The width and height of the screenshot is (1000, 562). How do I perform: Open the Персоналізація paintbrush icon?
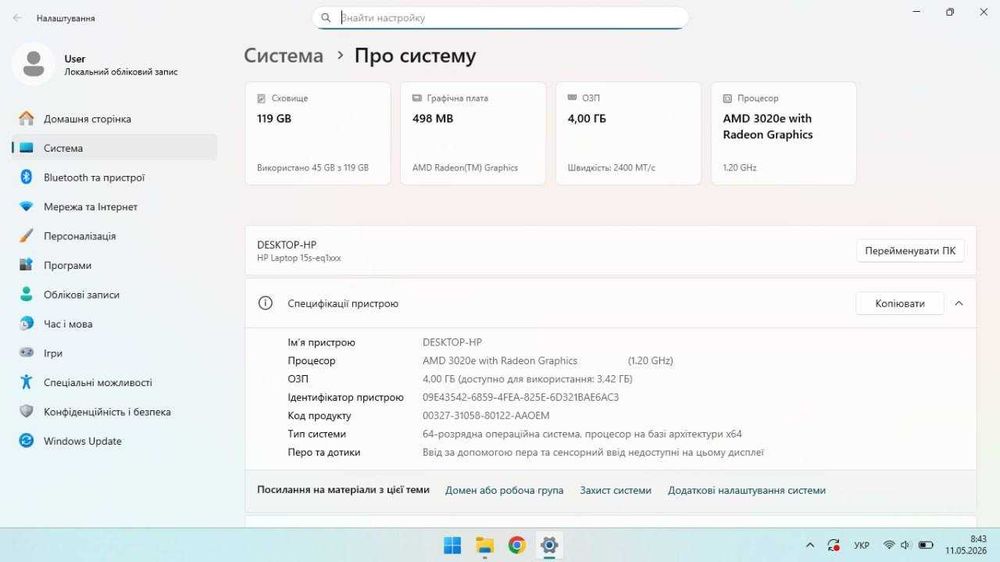(x=26, y=236)
